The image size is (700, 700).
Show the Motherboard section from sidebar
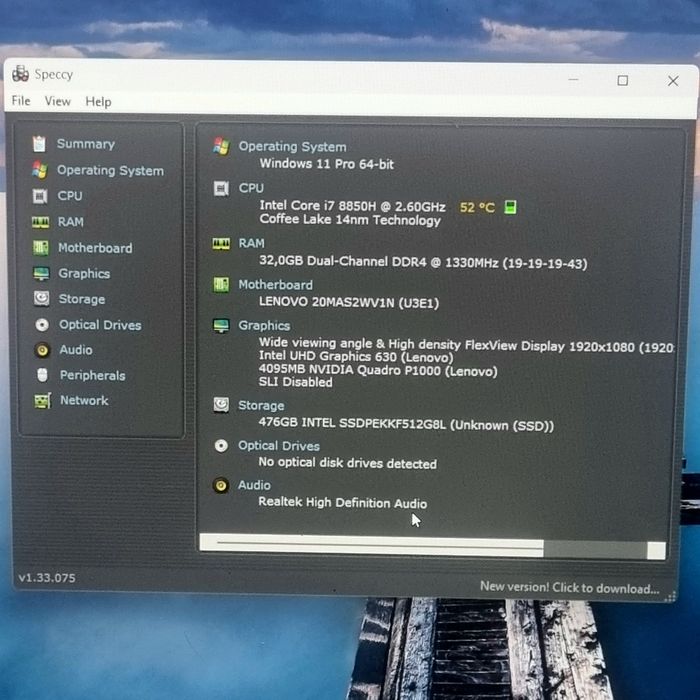pyautogui.click(x=95, y=248)
